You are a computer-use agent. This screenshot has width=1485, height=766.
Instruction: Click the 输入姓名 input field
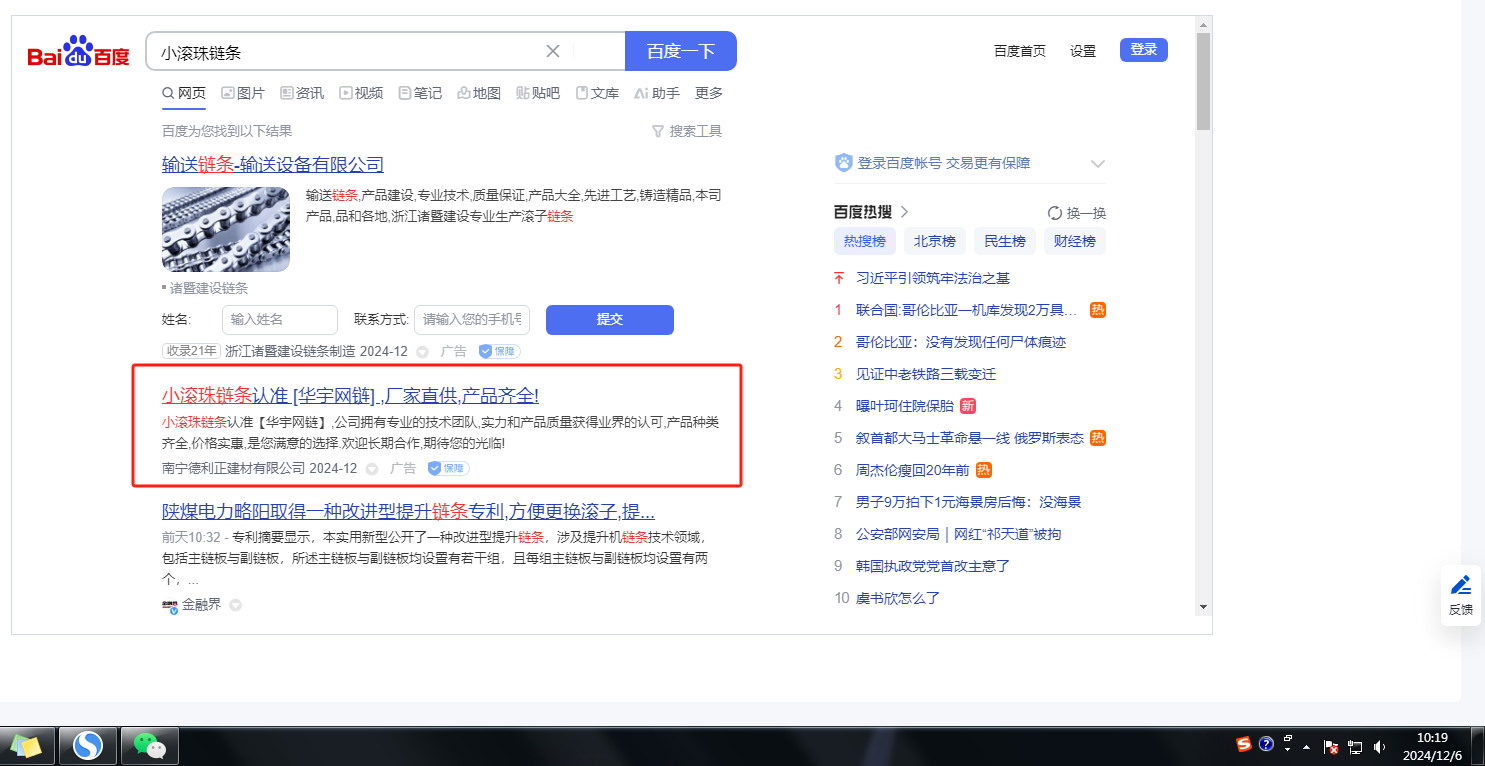[x=280, y=320]
